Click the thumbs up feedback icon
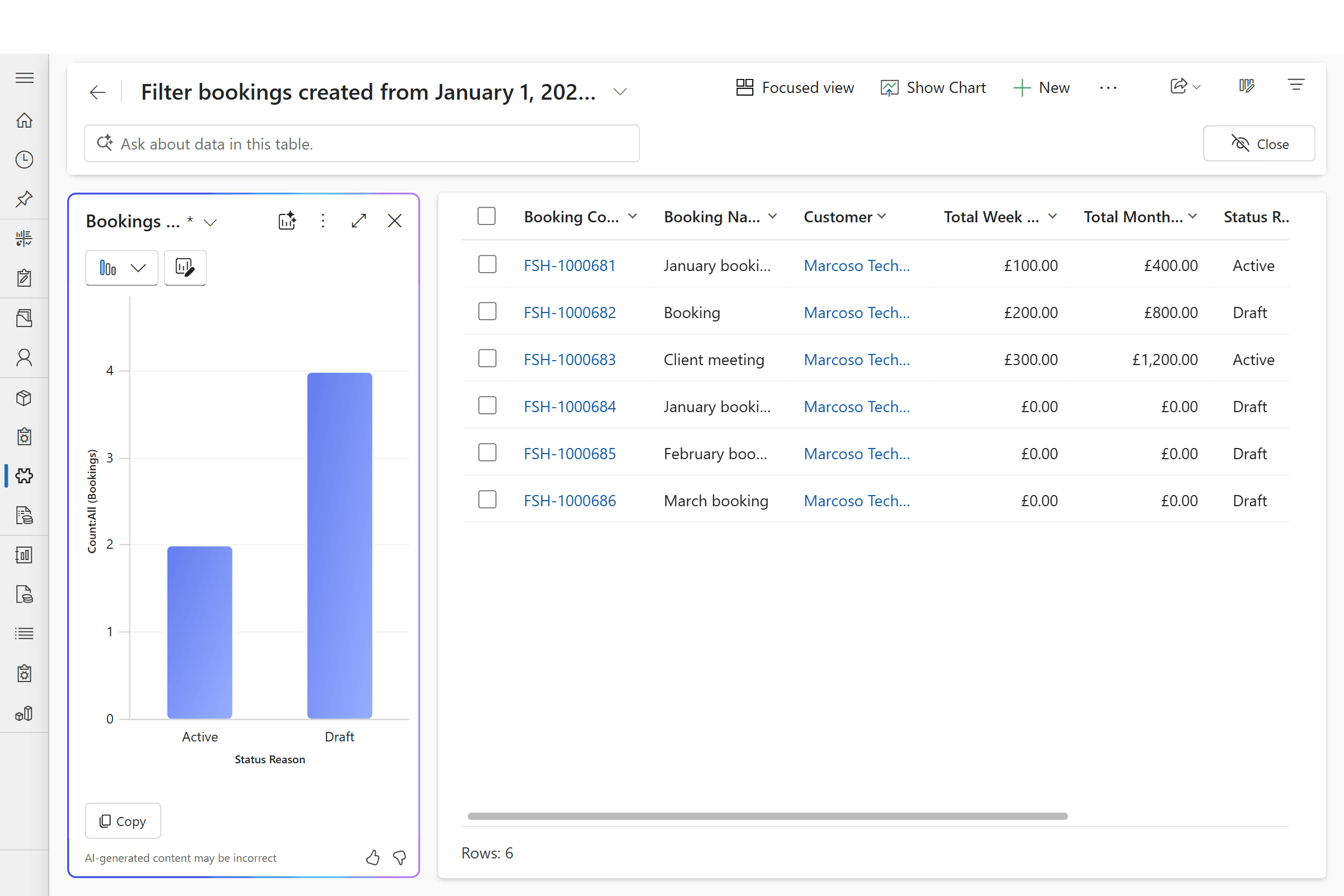 point(372,857)
